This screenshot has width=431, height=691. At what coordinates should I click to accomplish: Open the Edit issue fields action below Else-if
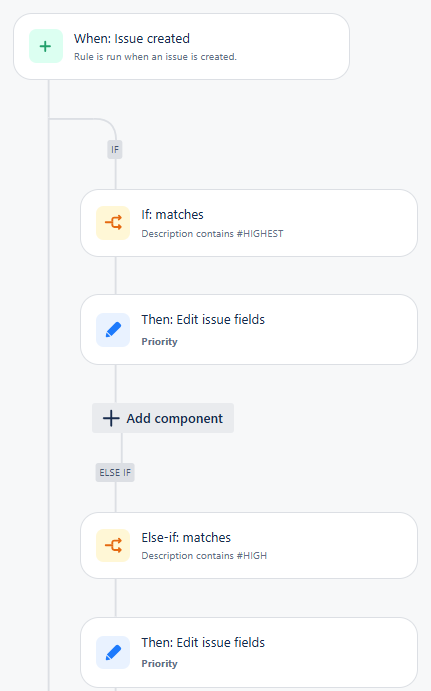(249, 652)
